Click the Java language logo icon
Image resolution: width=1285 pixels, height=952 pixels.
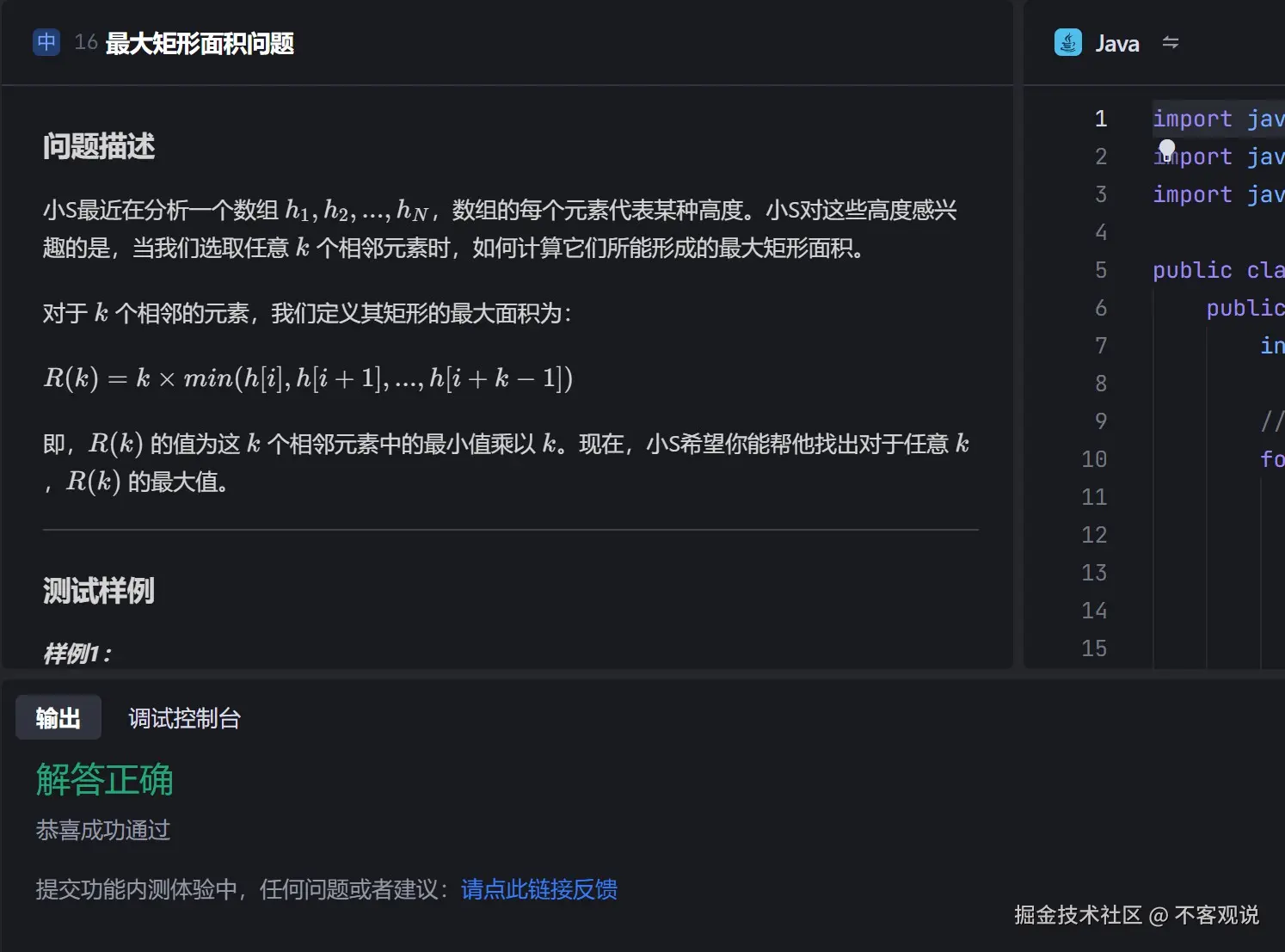click(1068, 42)
